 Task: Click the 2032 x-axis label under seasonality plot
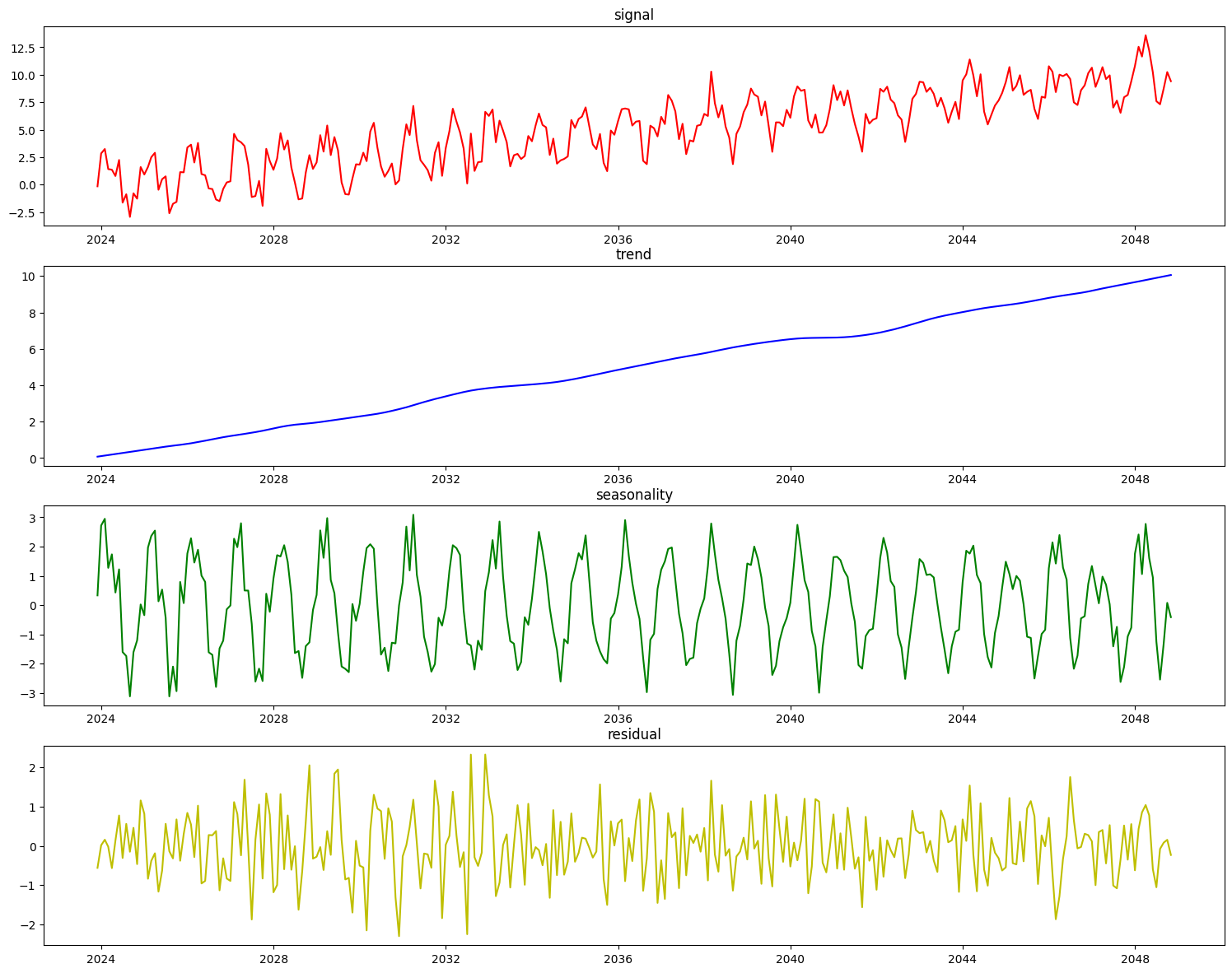(446, 720)
